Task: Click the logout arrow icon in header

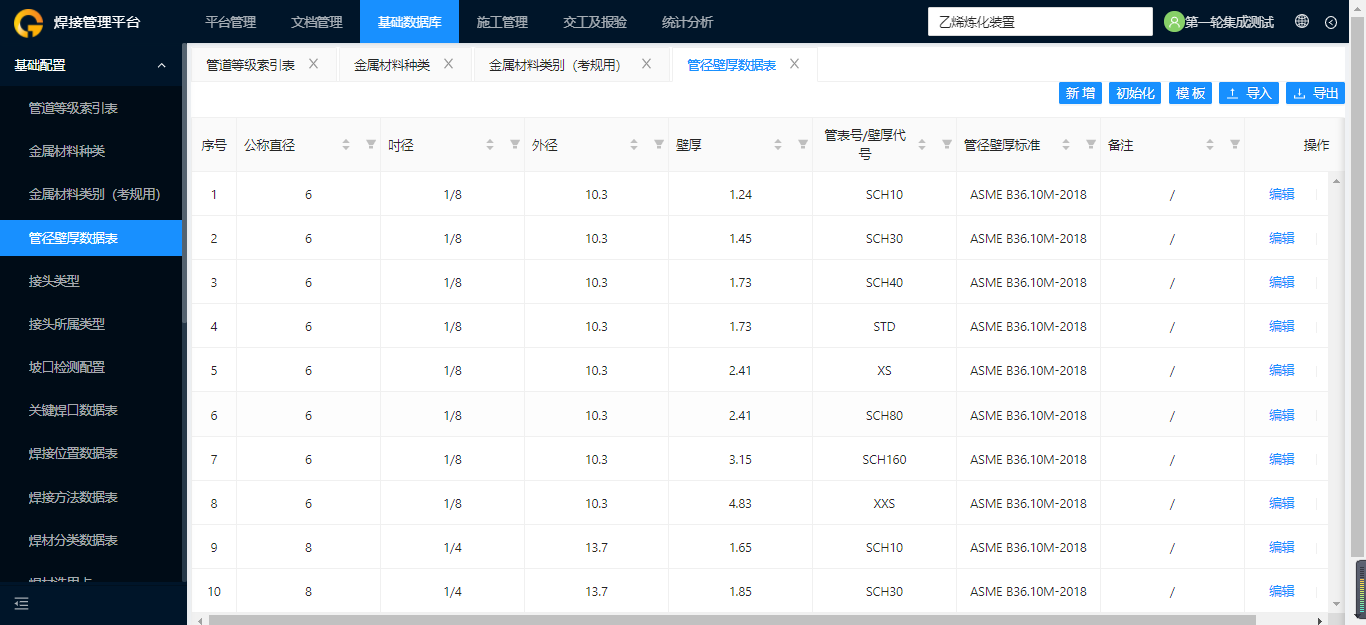Action: point(1331,22)
